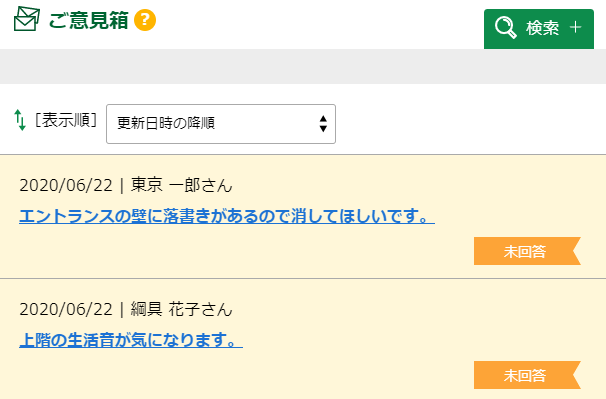This screenshot has width=606, height=399.
Task: Click the 未回答 badge on 綱具 花子's post
Action: [527, 375]
